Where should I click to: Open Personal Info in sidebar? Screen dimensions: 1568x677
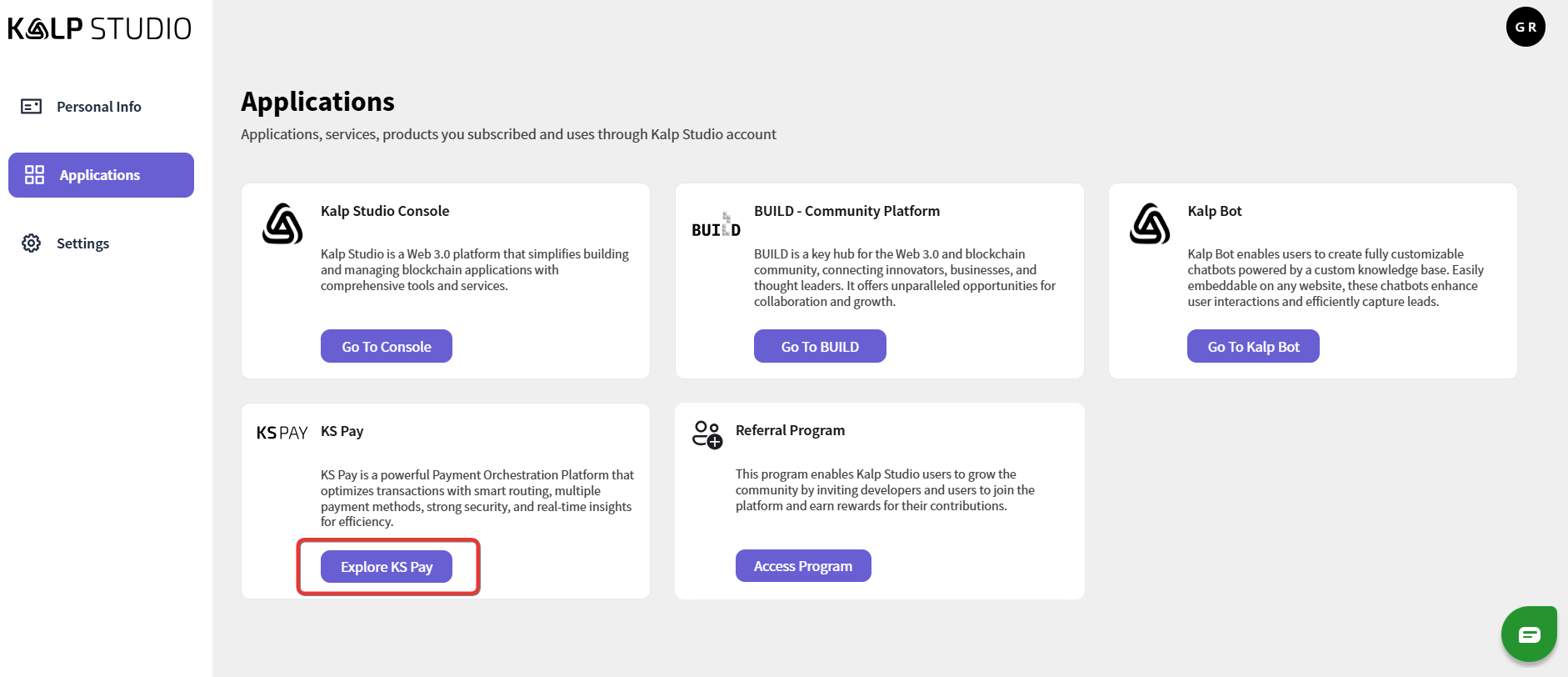coord(98,107)
